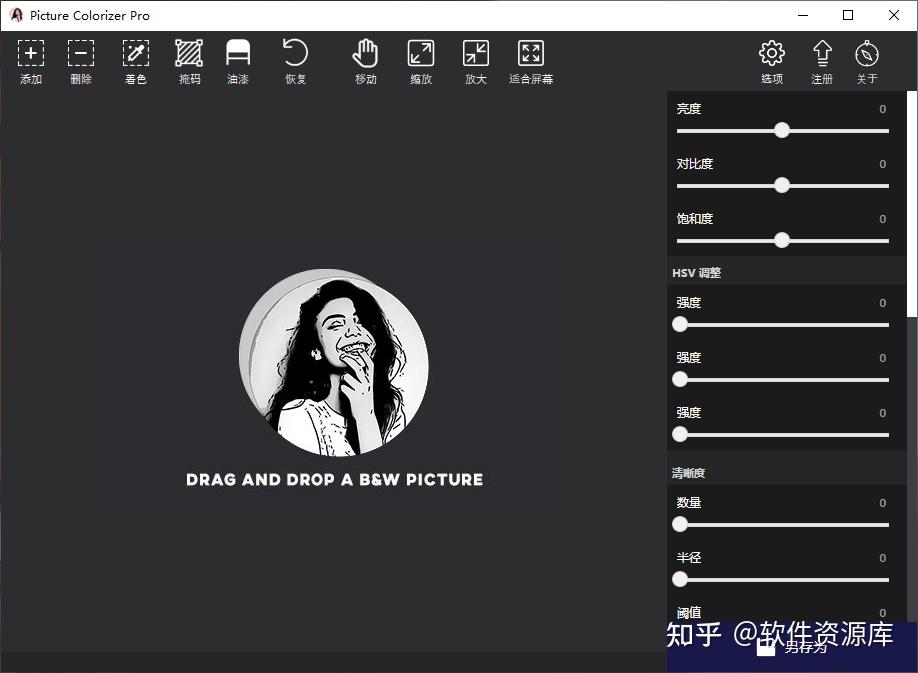
Task: Fit image to screen with 适合屏幕
Action: tap(531, 61)
